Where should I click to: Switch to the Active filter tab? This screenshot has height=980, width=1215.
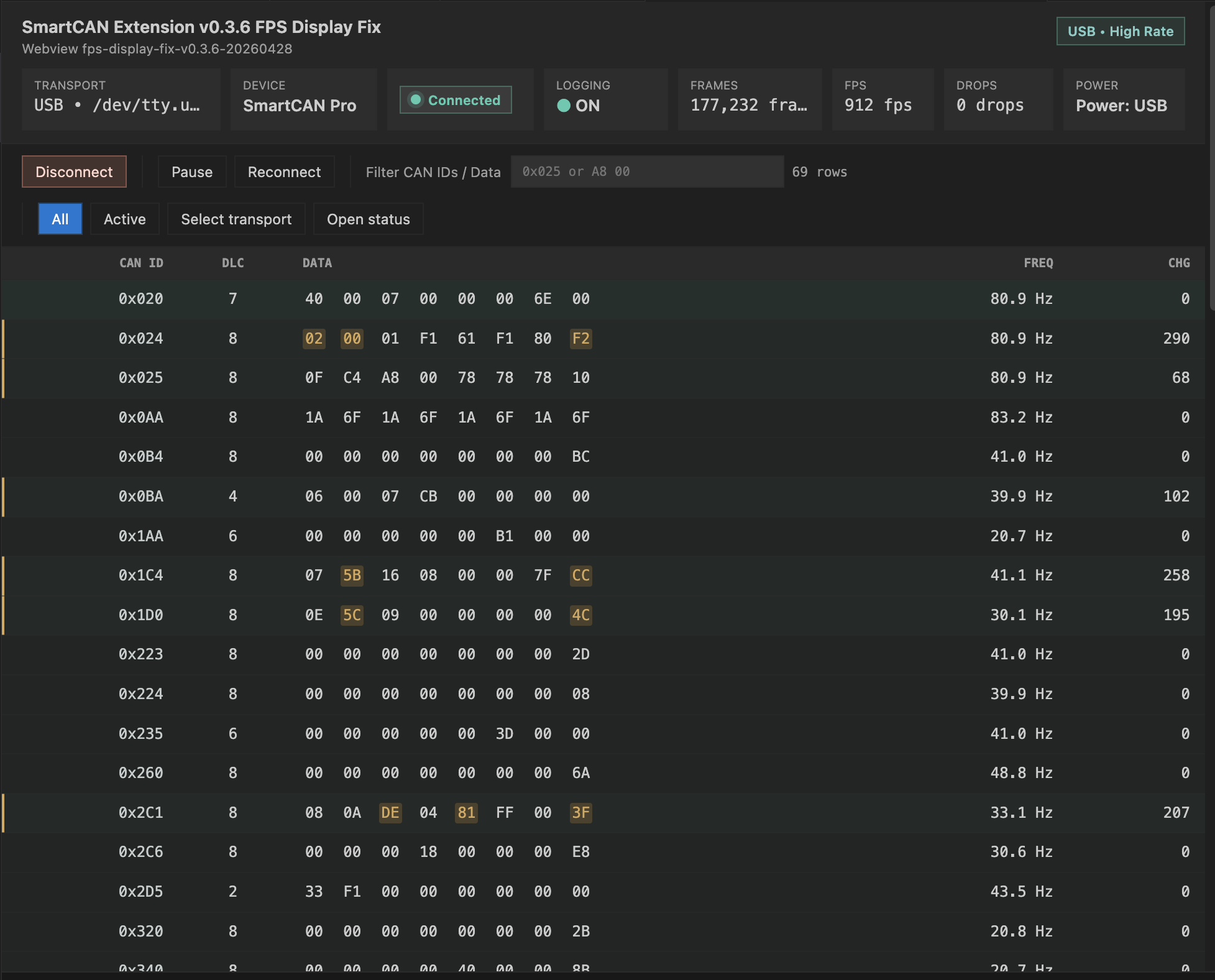pyautogui.click(x=124, y=219)
